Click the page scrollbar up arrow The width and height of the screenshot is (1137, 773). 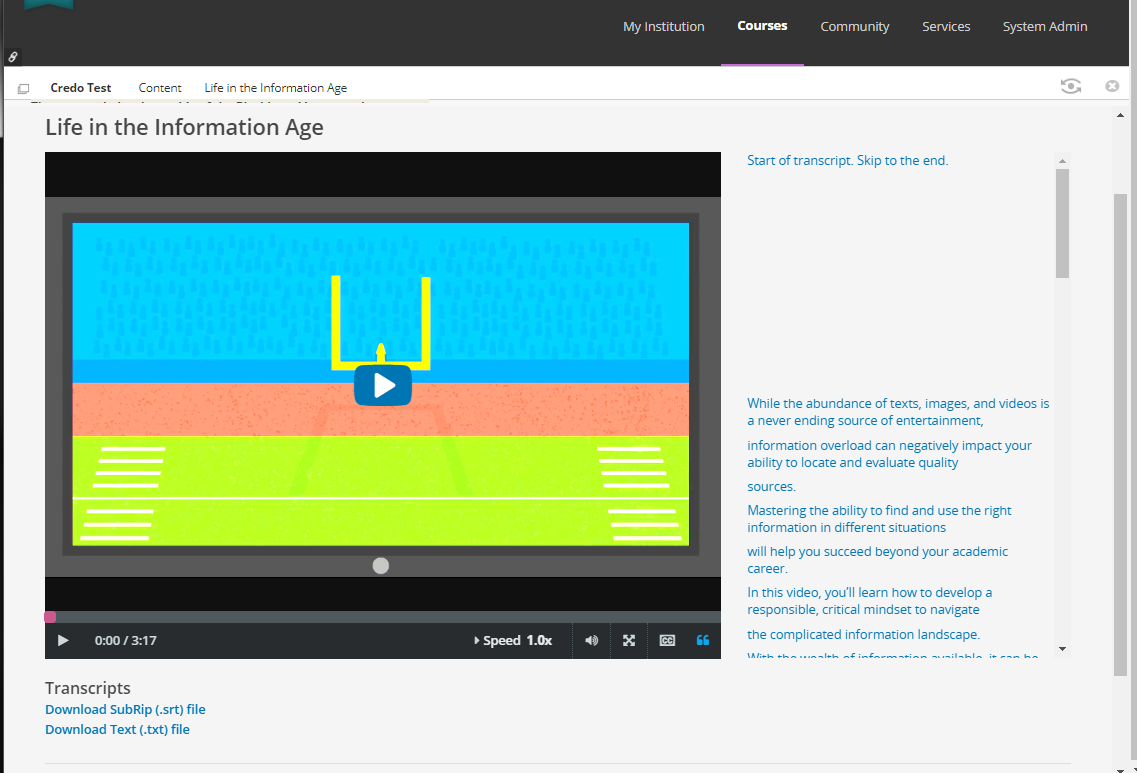tap(1120, 115)
